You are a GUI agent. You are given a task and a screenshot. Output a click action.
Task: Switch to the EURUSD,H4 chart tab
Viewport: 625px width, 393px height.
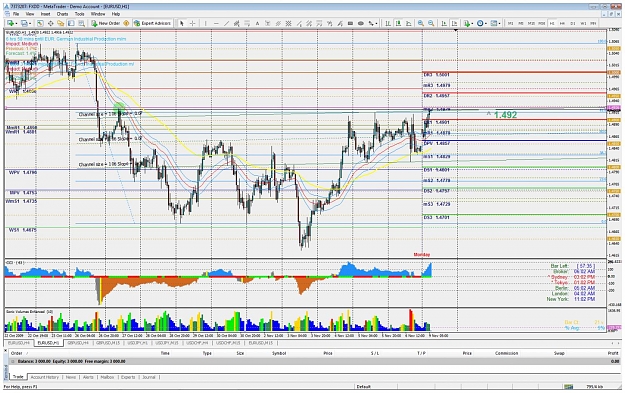(19, 342)
